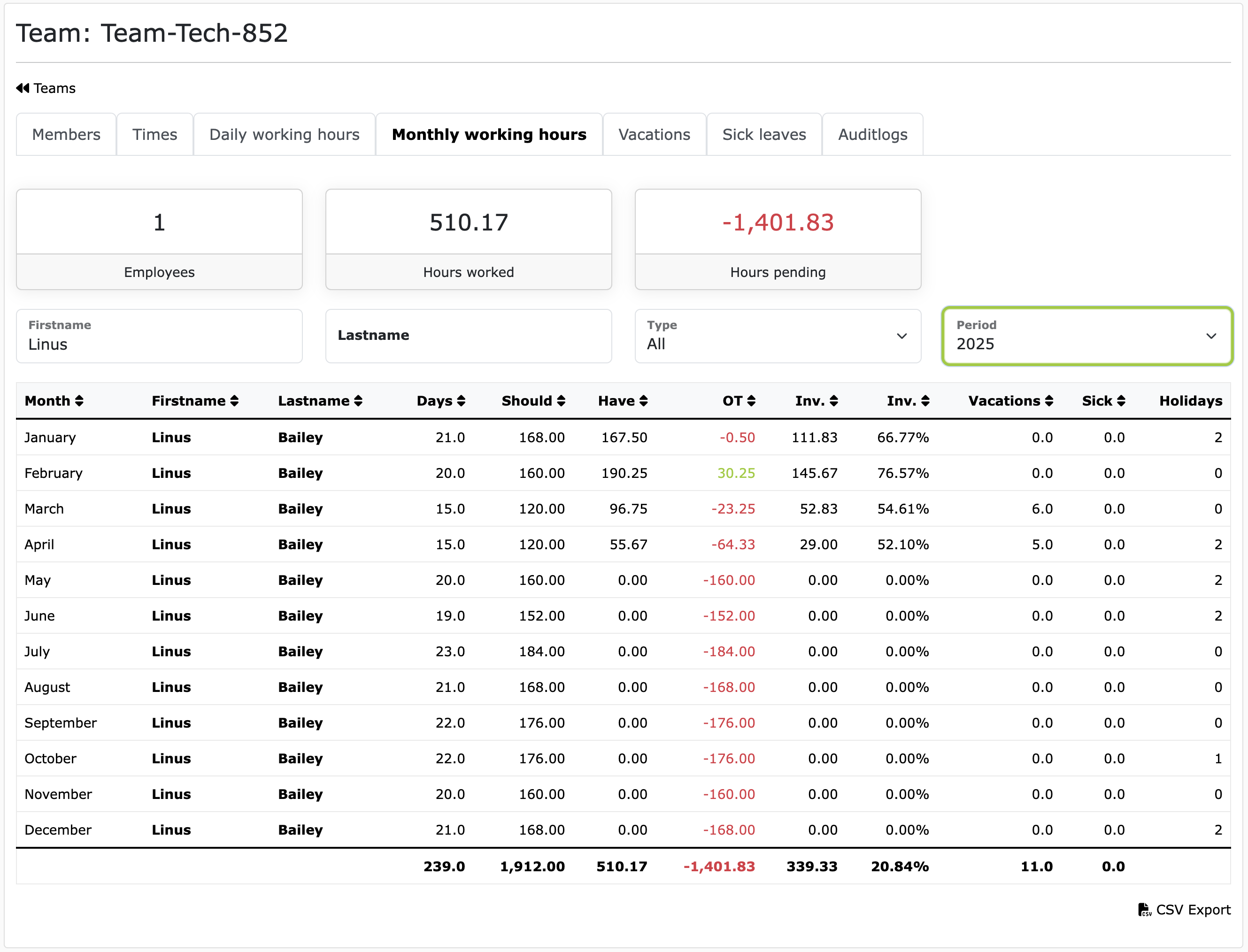The height and width of the screenshot is (952, 1248).
Task: Sort by Vacations column arrows
Action: pyautogui.click(x=1049, y=401)
